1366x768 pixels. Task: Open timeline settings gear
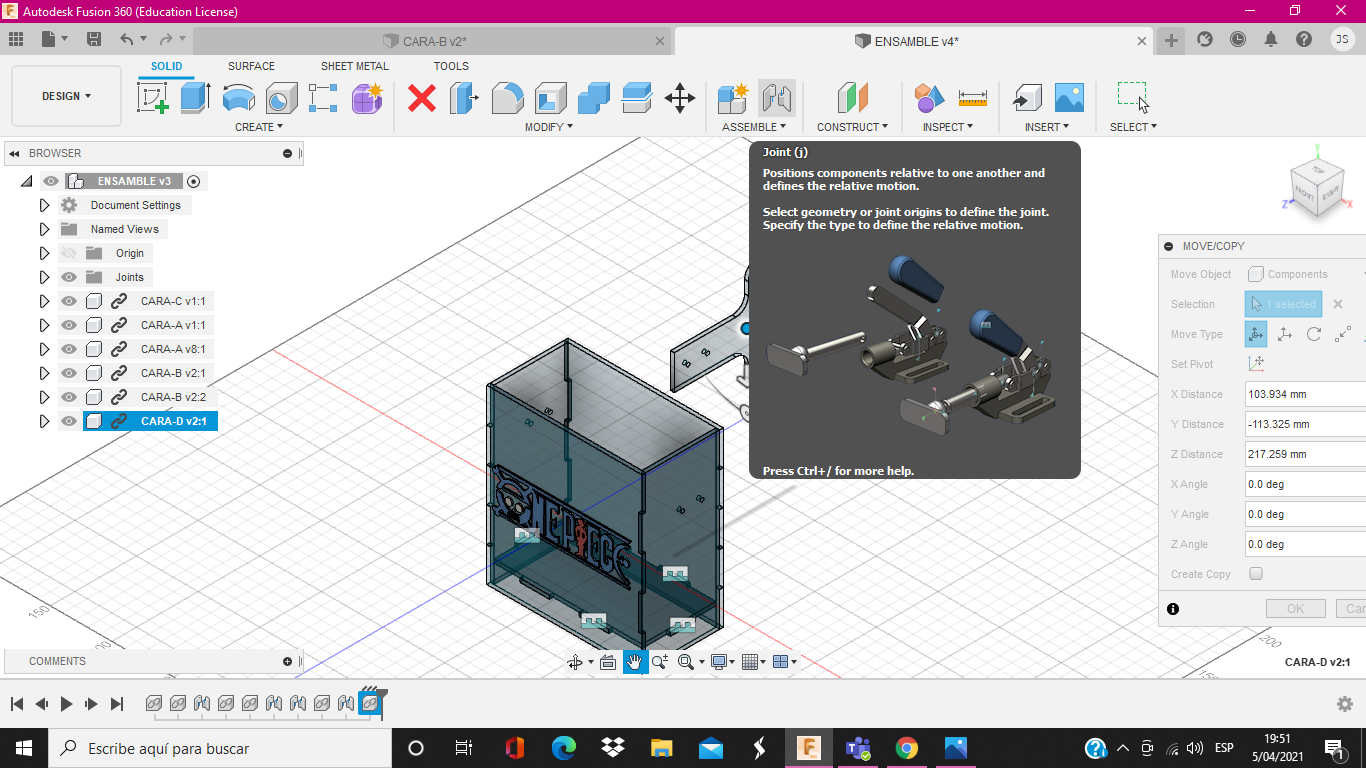[1345, 704]
